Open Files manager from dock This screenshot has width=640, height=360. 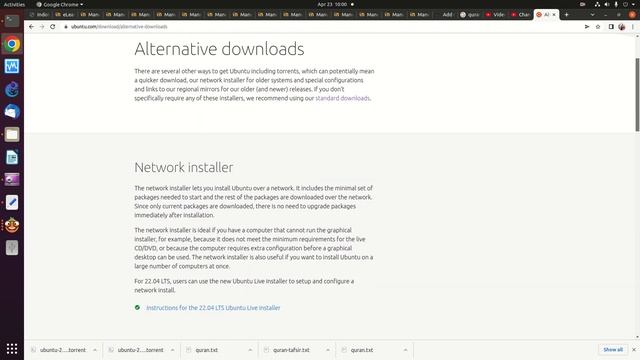(12, 134)
